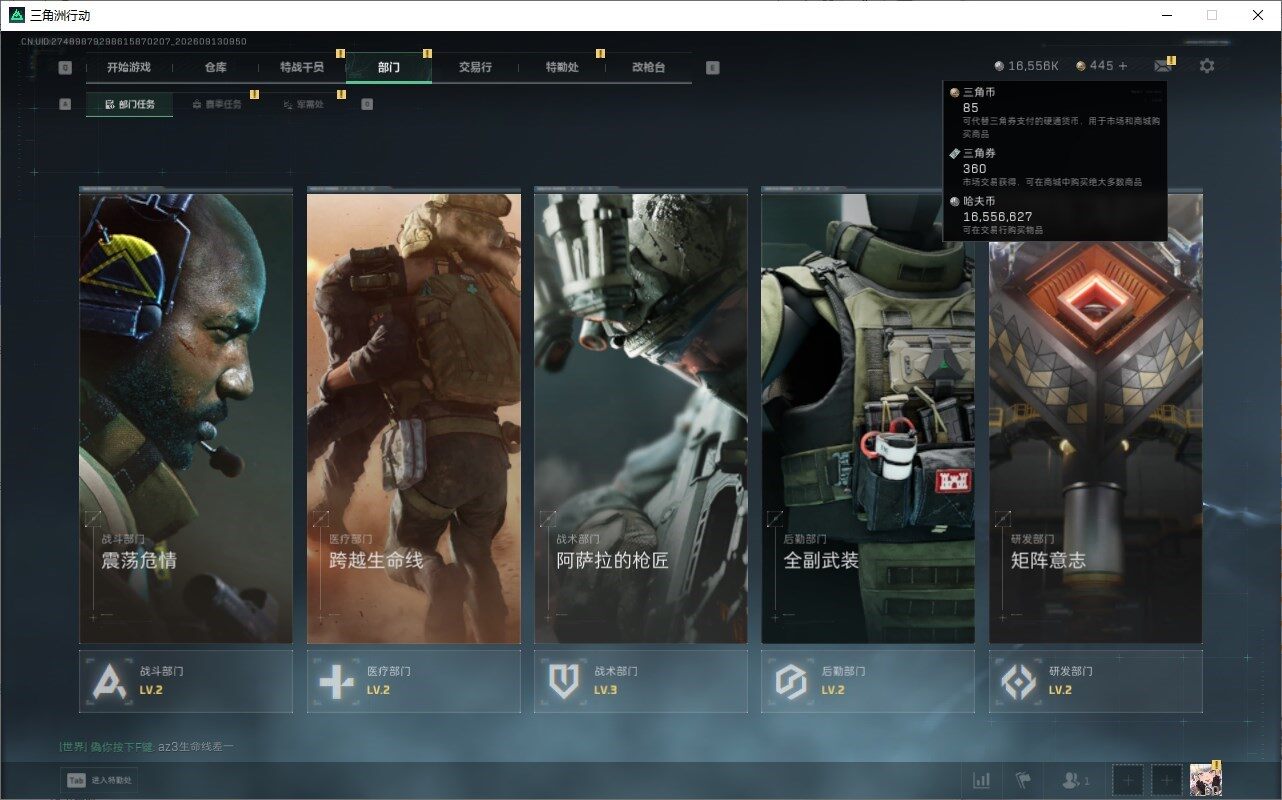The height and width of the screenshot is (800, 1282).
Task: Click the flag icon in bottom bar
Action: 1023,780
